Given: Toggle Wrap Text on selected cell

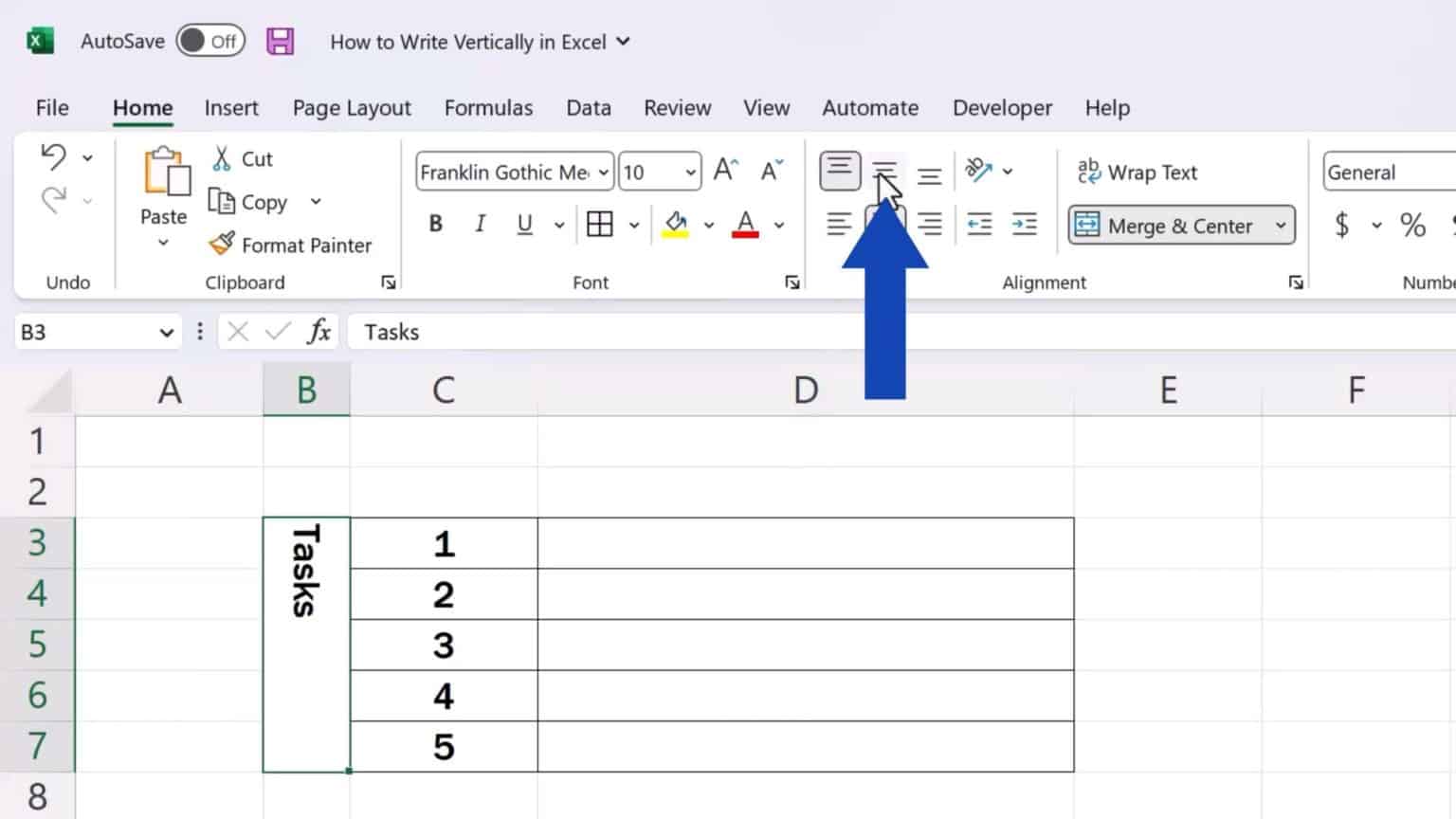Looking at the screenshot, I should coord(1137,173).
